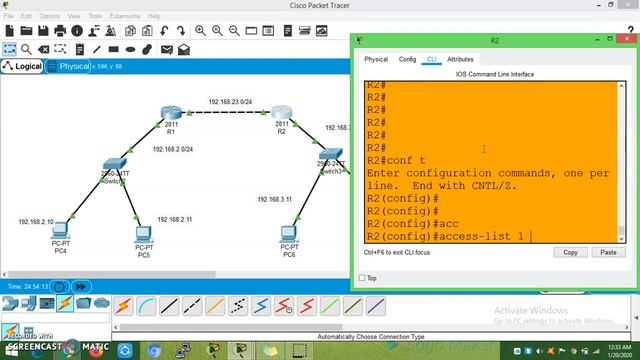Enable the Top checkbox in R2 window

pos(362,278)
